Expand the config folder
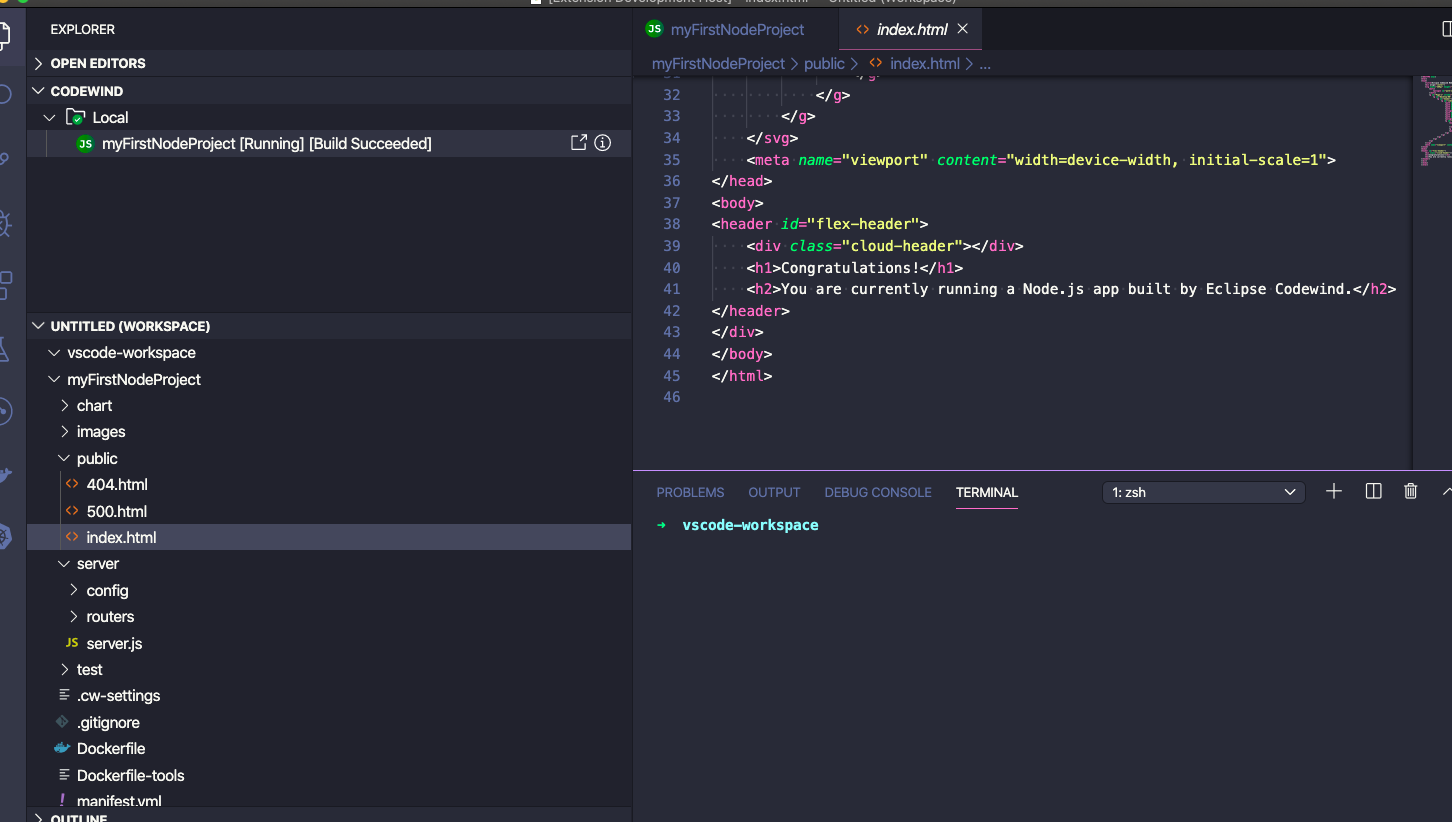The width and height of the screenshot is (1452, 822). 74,590
